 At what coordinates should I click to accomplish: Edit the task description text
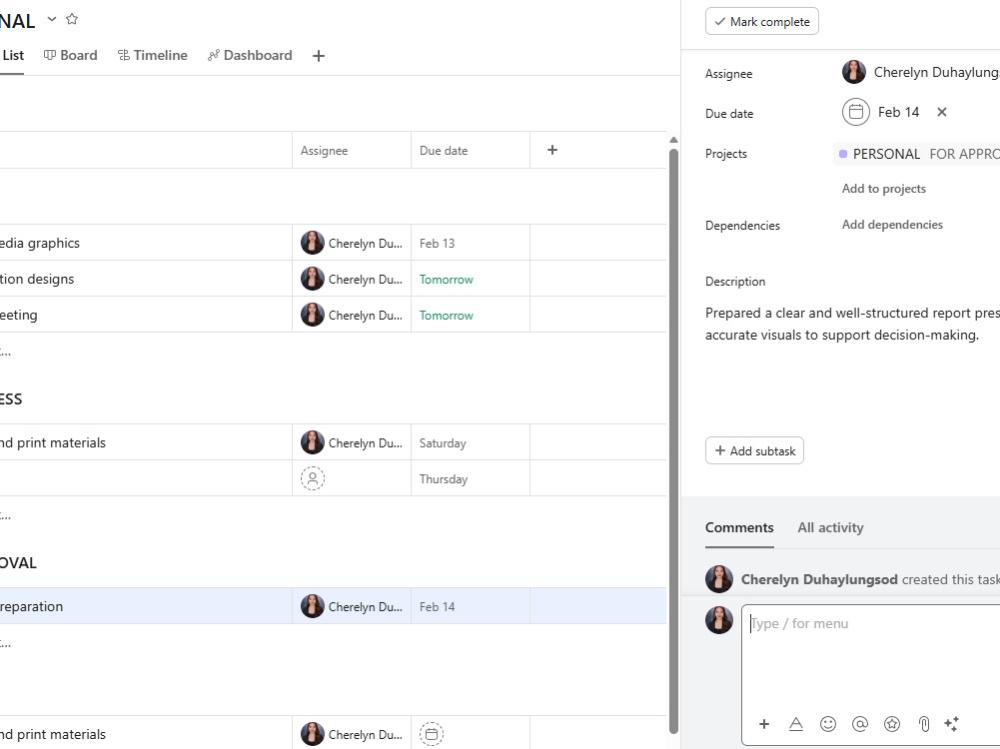pos(852,324)
